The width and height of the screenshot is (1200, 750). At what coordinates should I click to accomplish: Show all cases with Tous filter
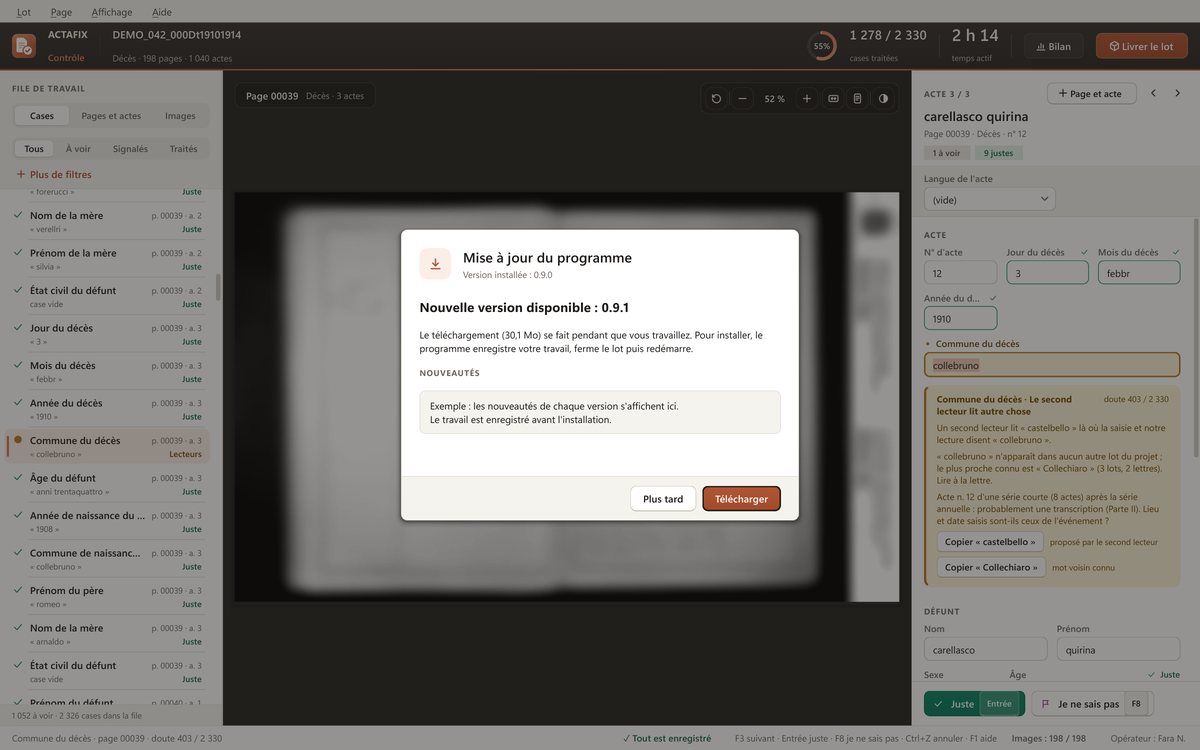tap(34, 149)
